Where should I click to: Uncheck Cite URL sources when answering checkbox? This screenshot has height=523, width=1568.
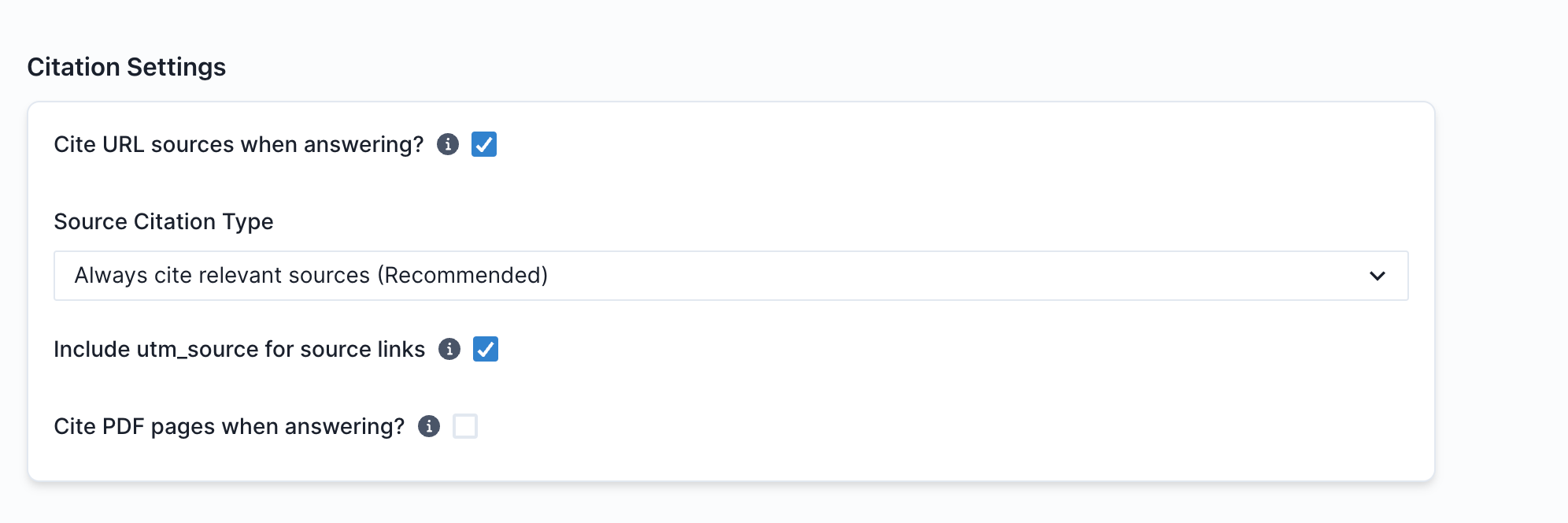click(484, 144)
